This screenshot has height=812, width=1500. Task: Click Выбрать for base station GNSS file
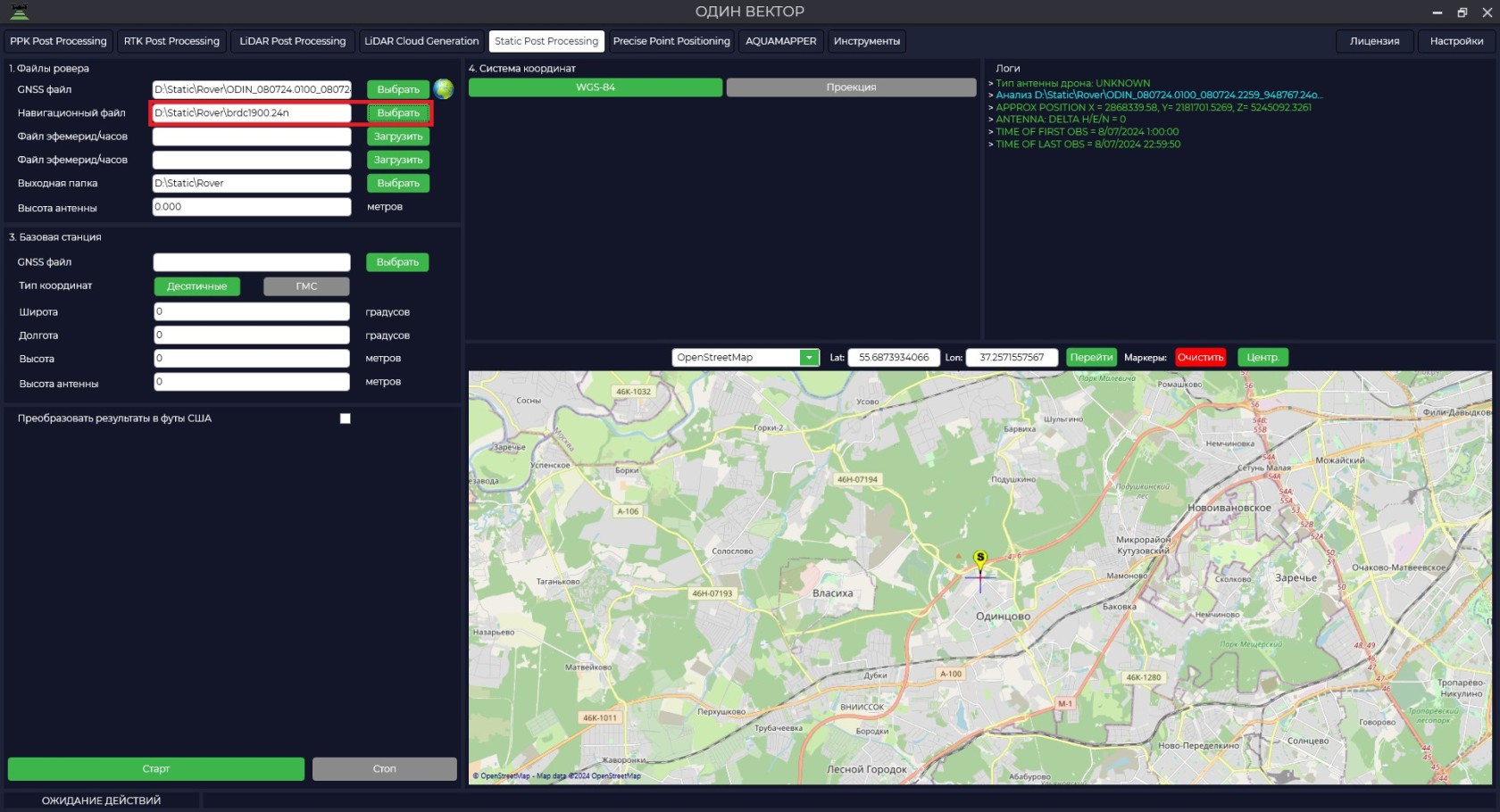tap(397, 262)
